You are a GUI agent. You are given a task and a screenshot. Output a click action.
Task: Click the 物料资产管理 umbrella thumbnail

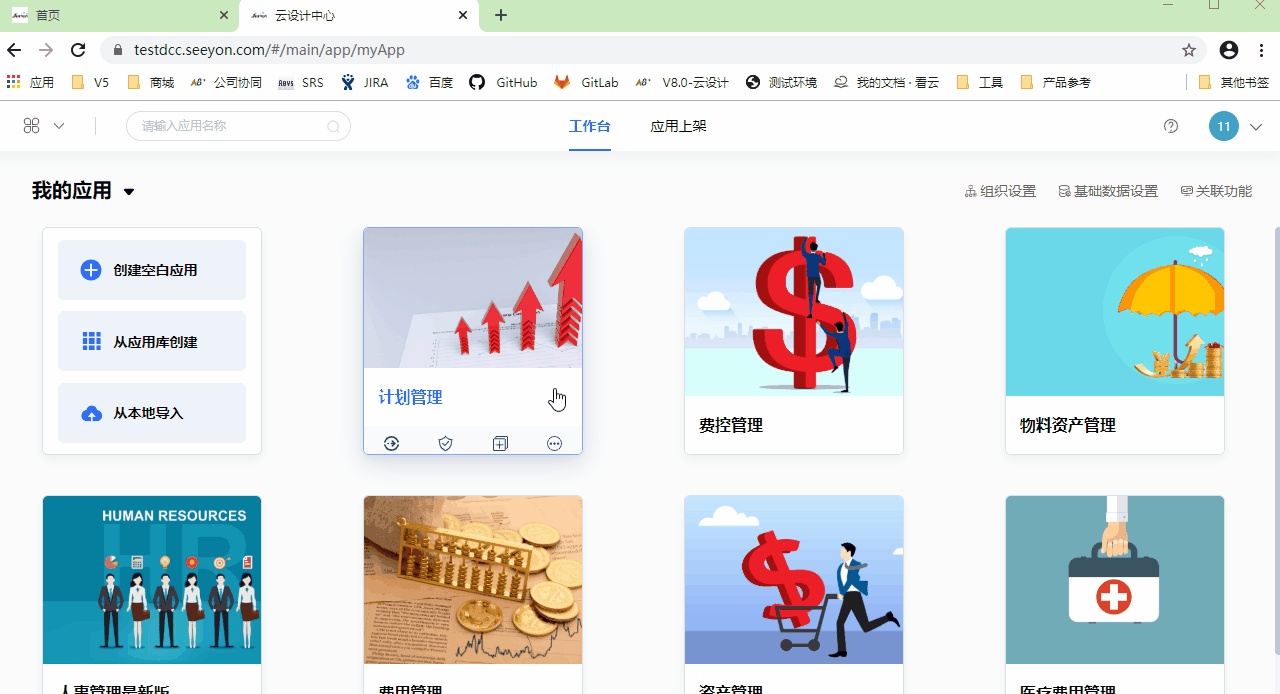pyautogui.click(x=1115, y=312)
